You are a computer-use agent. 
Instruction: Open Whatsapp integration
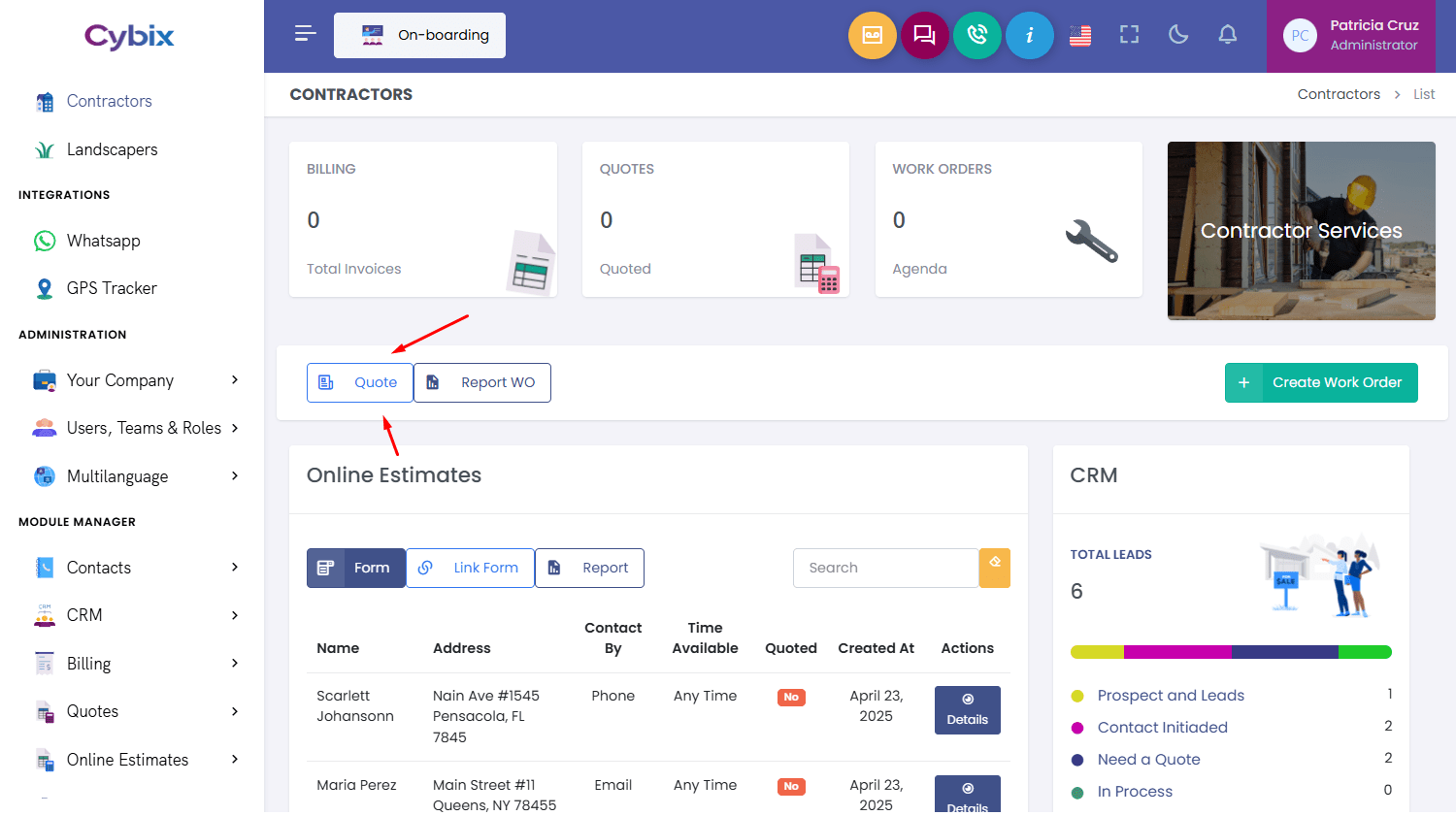pos(103,241)
